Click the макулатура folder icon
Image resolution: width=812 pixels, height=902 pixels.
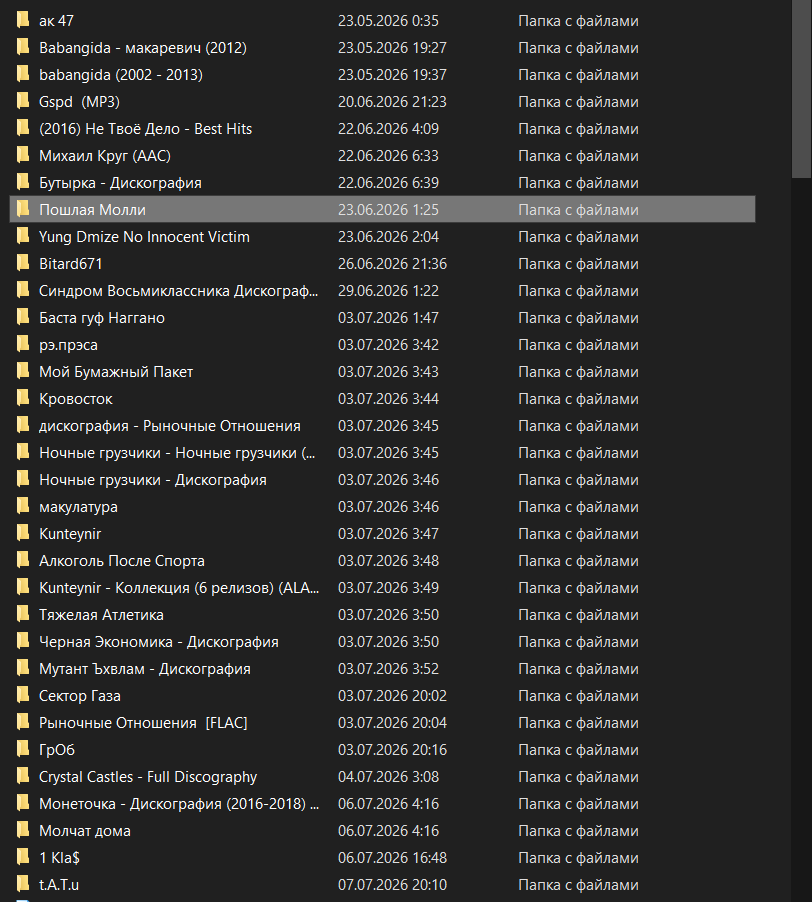(x=23, y=507)
